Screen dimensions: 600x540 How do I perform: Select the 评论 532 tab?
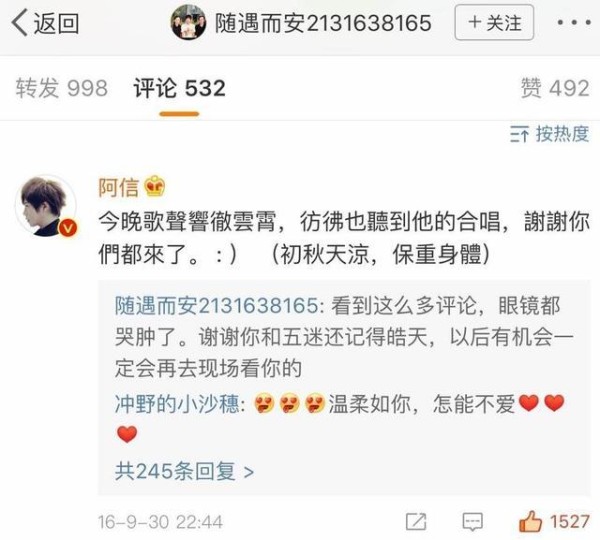179,88
